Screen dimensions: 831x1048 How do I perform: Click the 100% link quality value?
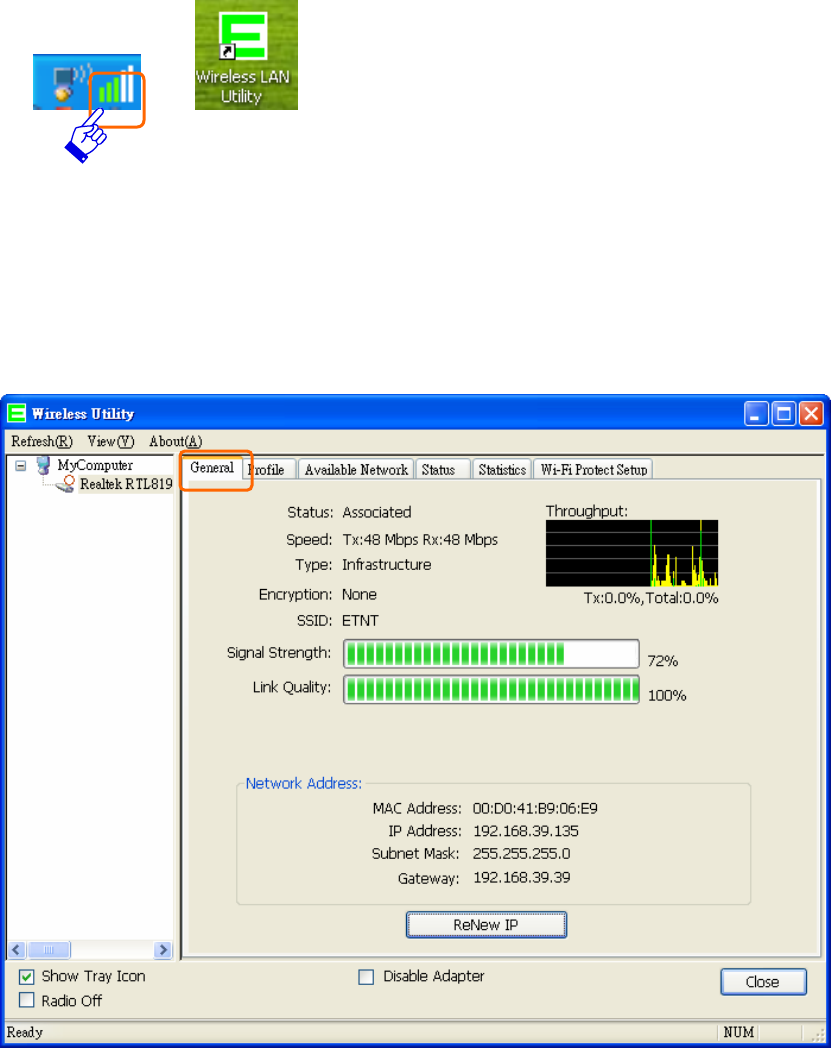click(x=667, y=696)
